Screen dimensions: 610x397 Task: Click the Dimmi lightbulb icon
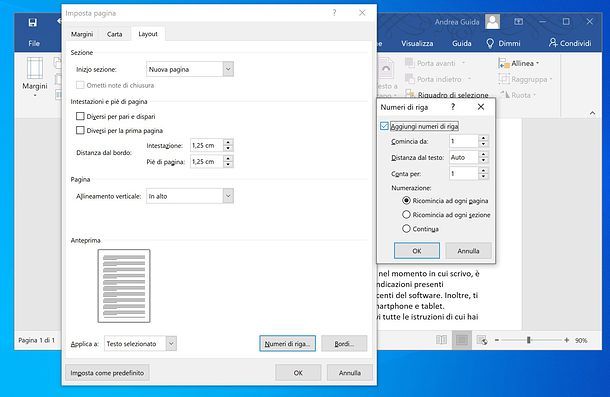[490, 43]
